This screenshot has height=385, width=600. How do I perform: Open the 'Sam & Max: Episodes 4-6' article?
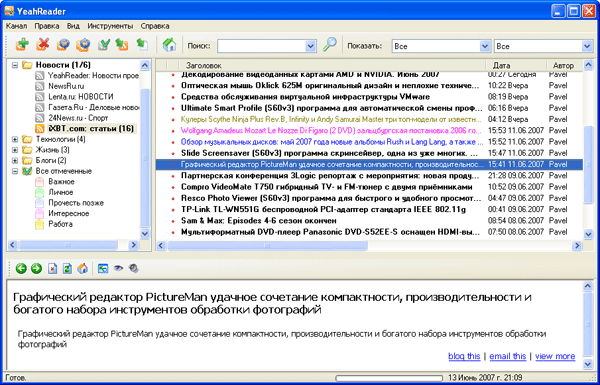369,221
